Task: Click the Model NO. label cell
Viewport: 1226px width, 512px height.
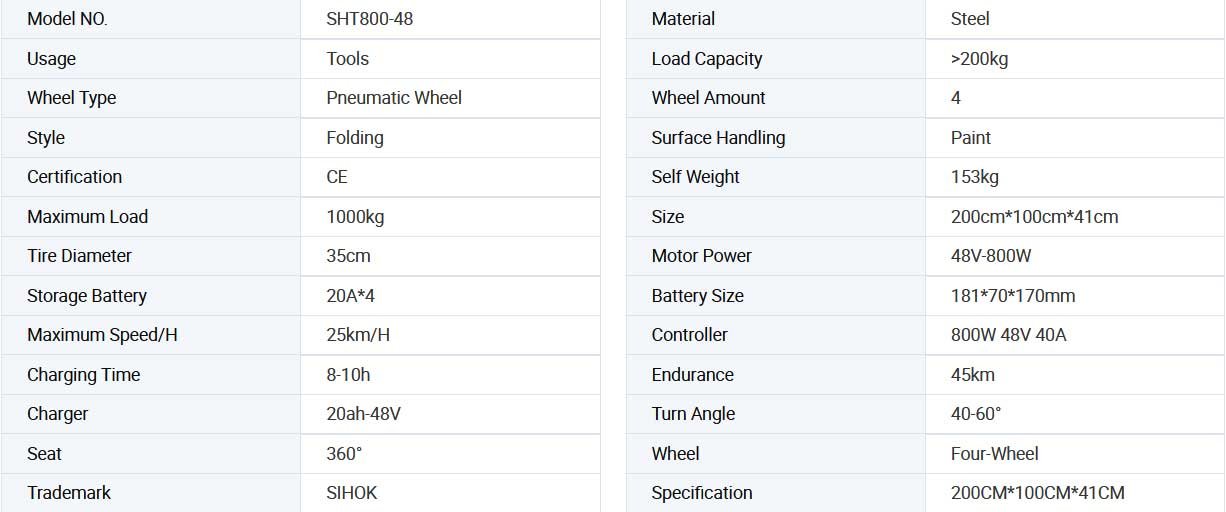Action: [67, 19]
